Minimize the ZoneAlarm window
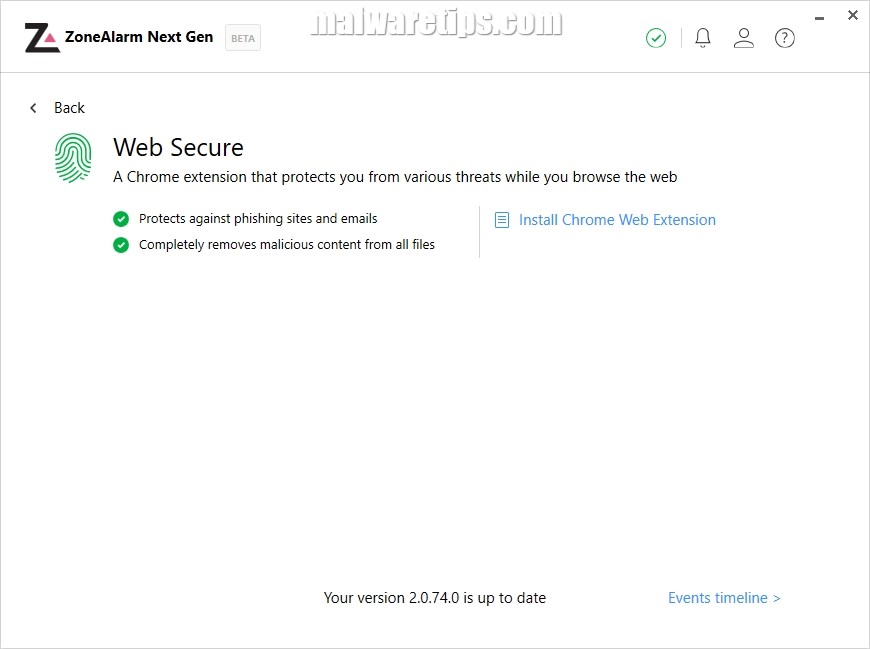The height and width of the screenshot is (649, 870). coord(817,15)
